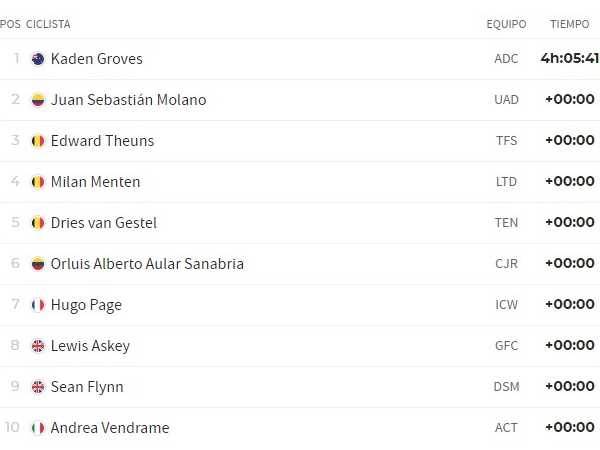Image resolution: width=600 pixels, height=450 pixels.
Task: Open Sean Flynn's rider link
Action: click(x=87, y=387)
